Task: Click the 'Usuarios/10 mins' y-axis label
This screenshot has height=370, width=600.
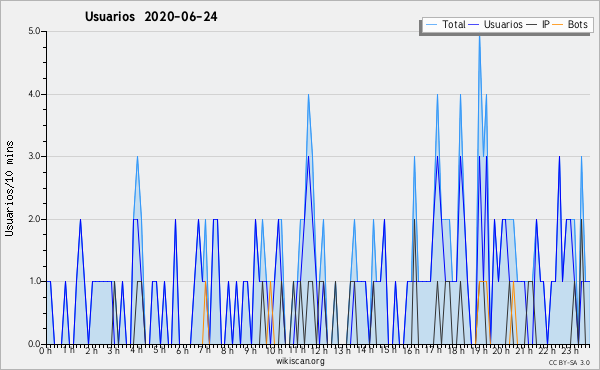Action: point(9,189)
